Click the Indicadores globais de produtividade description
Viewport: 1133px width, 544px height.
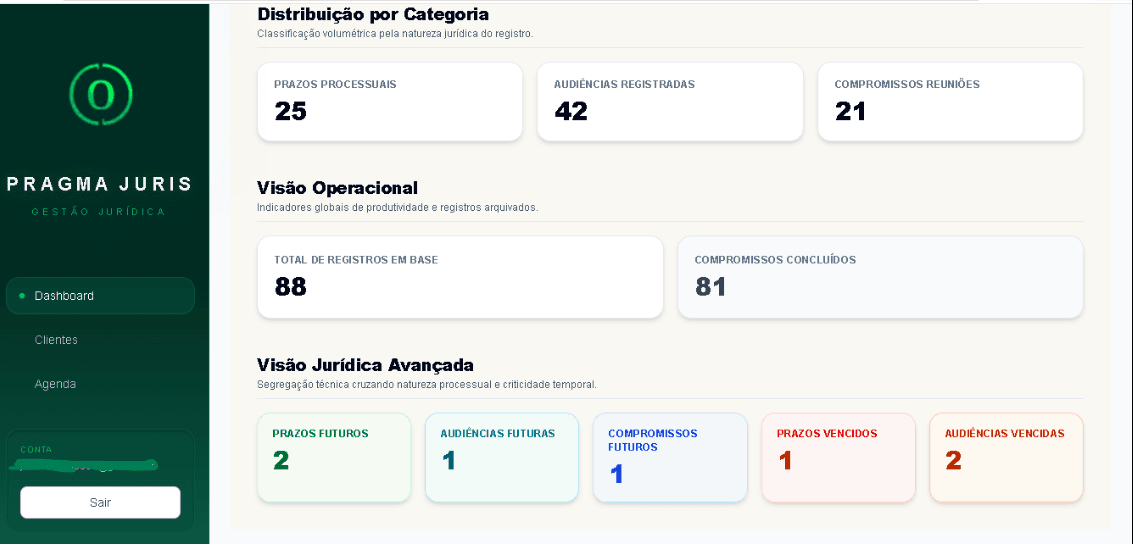click(397, 207)
